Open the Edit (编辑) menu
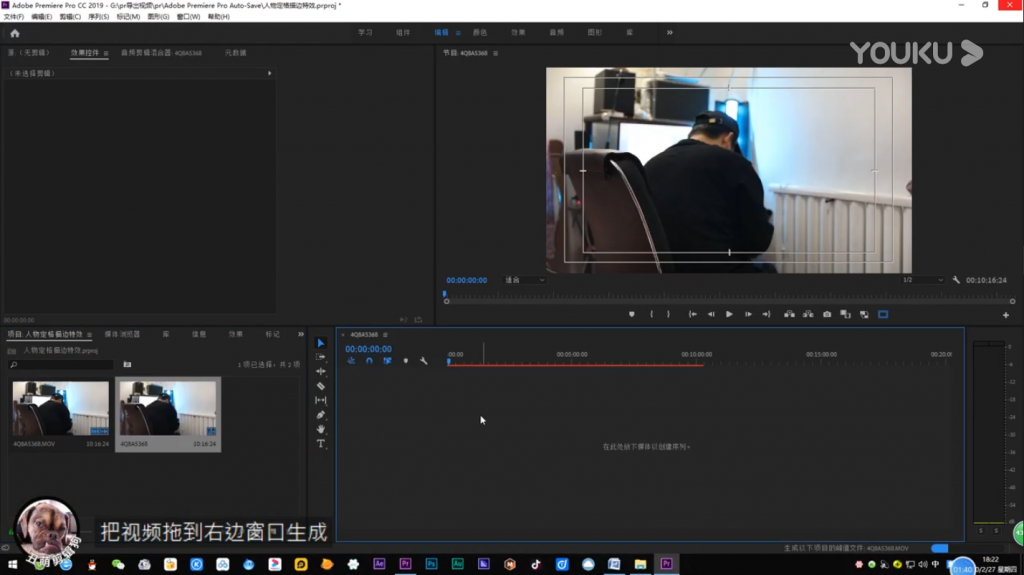This screenshot has width=1024, height=575. (x=41, y=16)
